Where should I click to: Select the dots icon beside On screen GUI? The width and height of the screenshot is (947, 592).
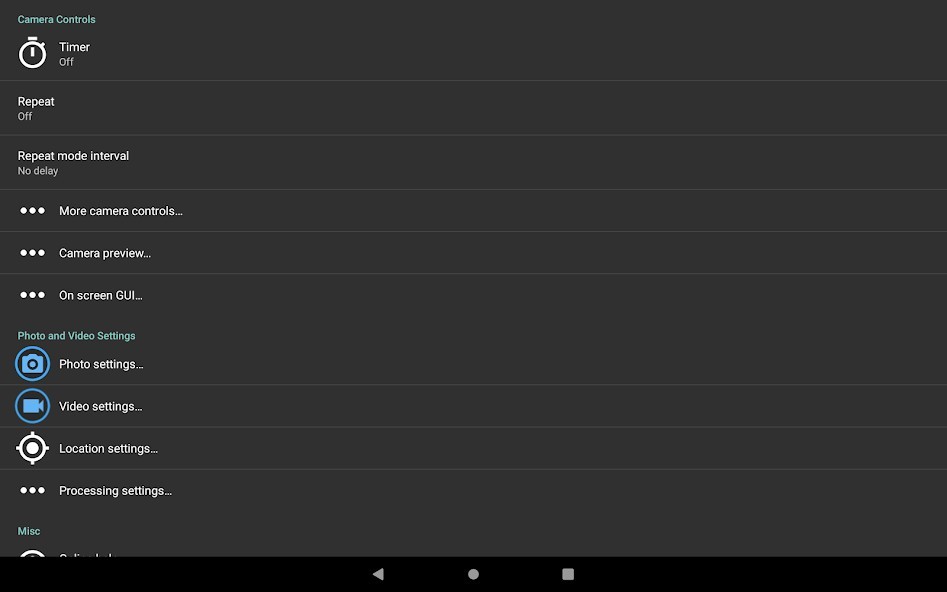point(32,295)
